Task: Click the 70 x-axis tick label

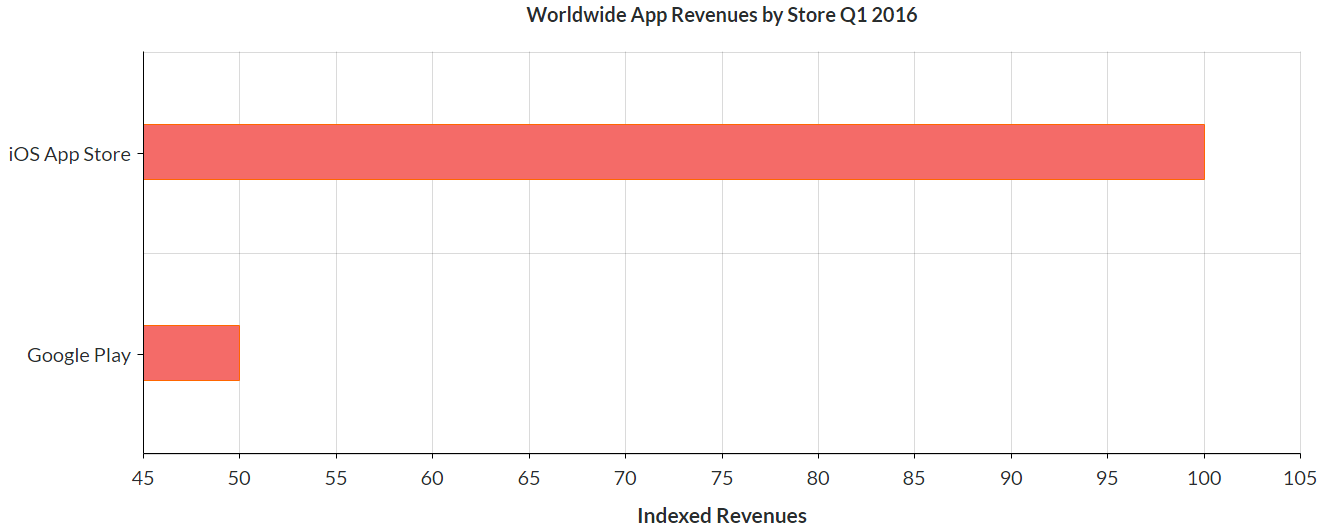Action: 625,480
